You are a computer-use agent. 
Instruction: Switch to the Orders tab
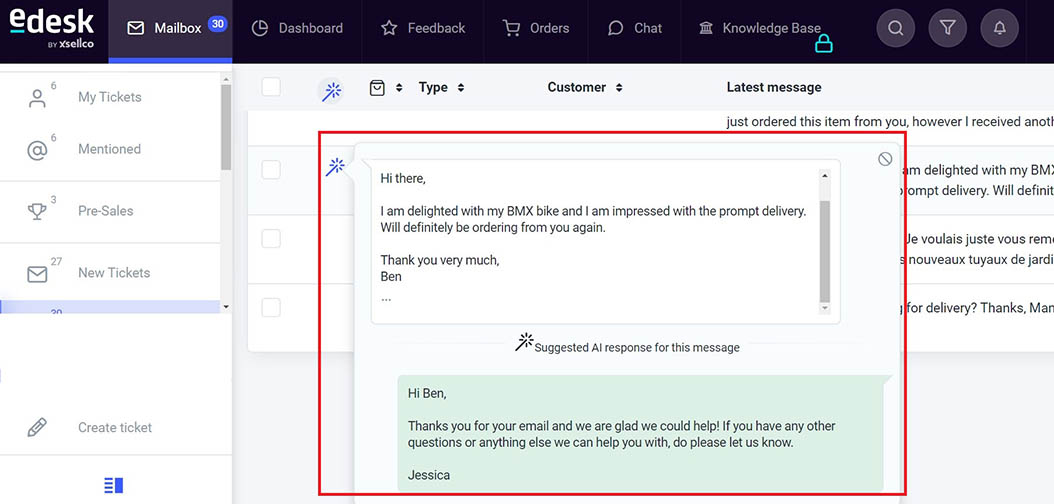[537, 28]
